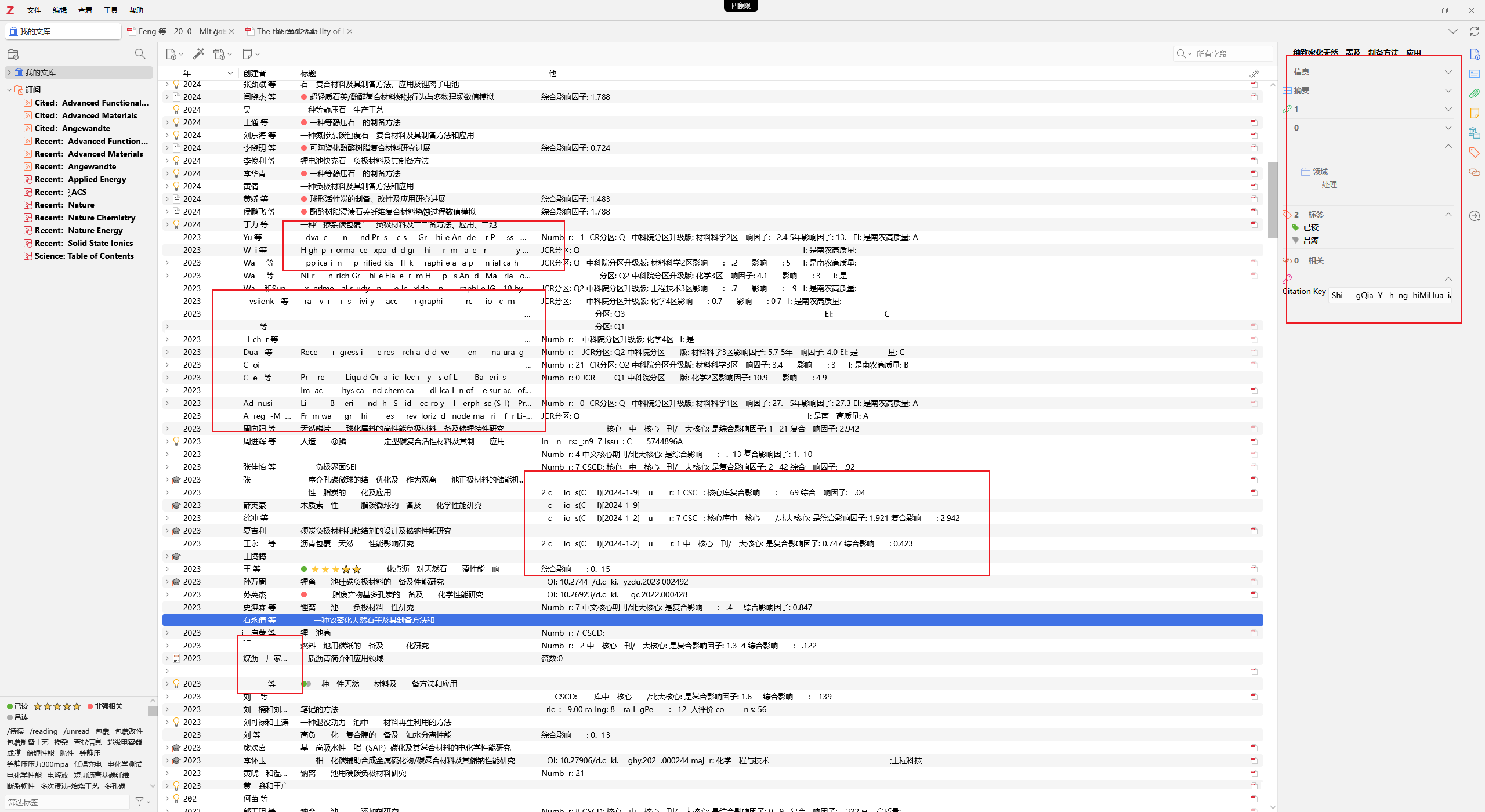This screenshot has width=1485, height=812.
Task: Open the 工具 menu
Action: tap(110, 10)
